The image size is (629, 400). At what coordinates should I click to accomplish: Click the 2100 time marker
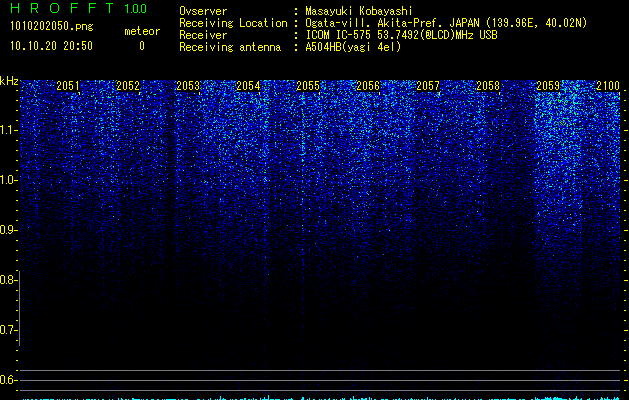[x=608, y=85]
